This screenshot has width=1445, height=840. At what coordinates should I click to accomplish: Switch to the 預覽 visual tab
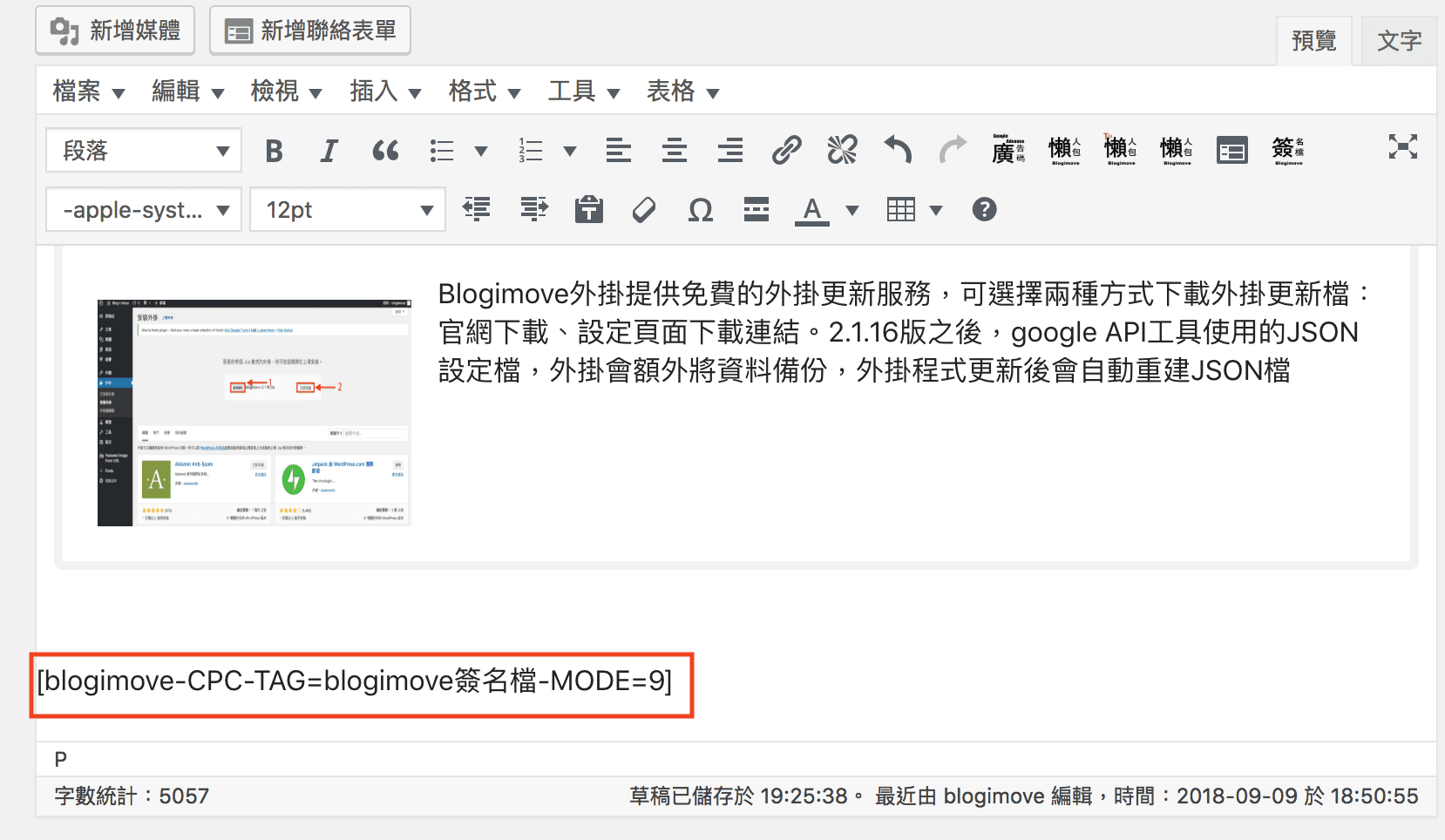[1314, 41]
